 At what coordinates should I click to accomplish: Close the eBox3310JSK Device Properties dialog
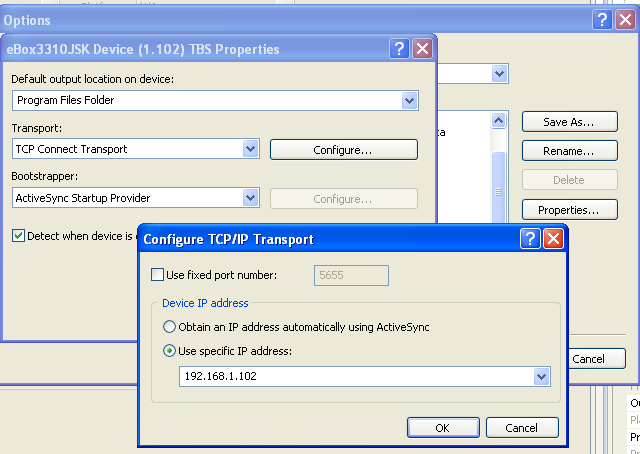click(422, 49)
